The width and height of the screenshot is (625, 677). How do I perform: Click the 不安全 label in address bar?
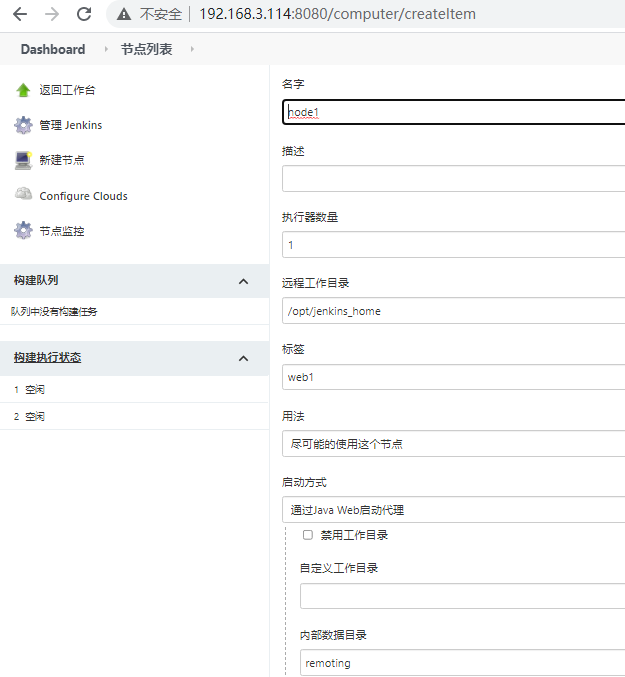point(161,14)
